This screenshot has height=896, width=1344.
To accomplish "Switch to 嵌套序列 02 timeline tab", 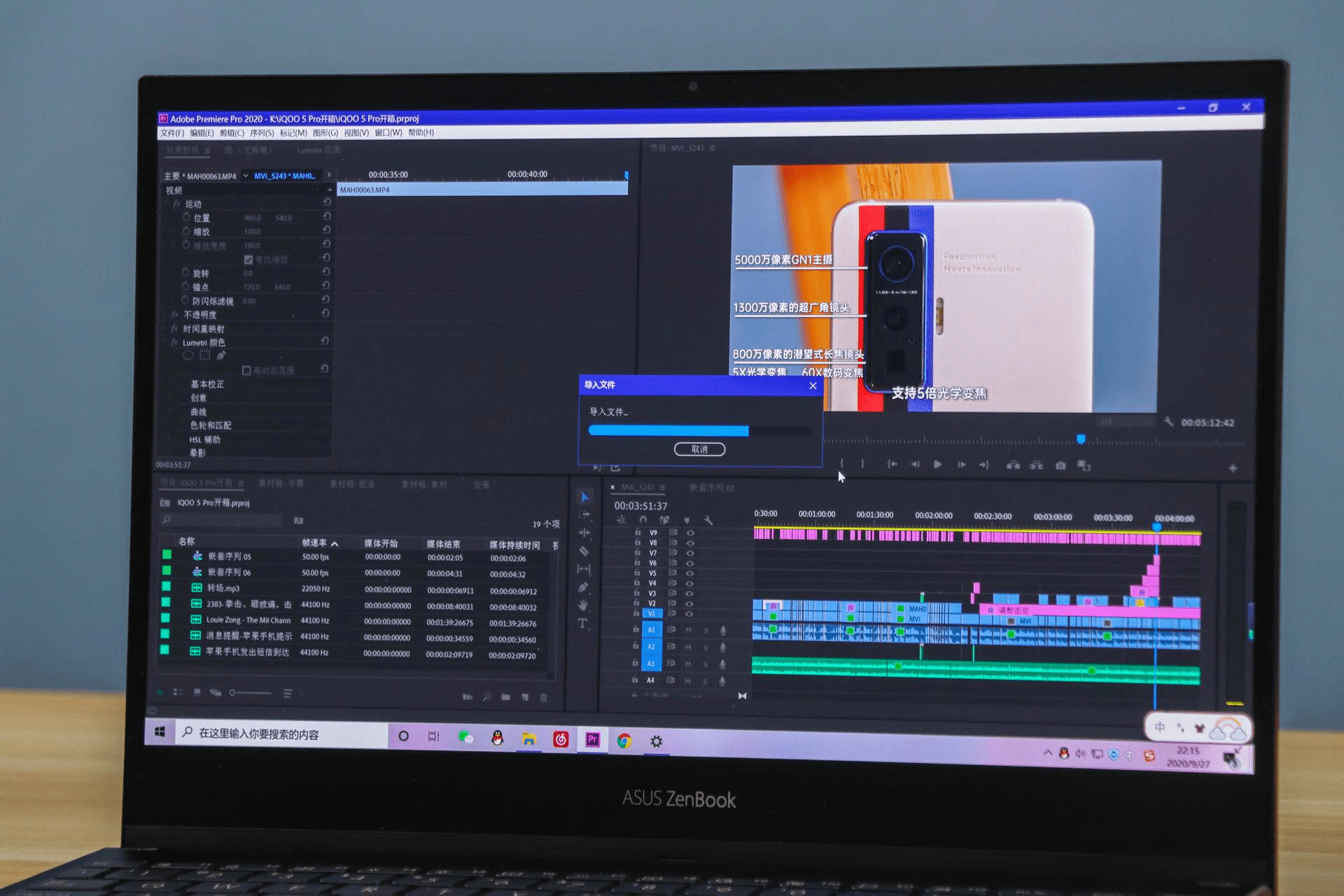I will click(x=711, y=488).
